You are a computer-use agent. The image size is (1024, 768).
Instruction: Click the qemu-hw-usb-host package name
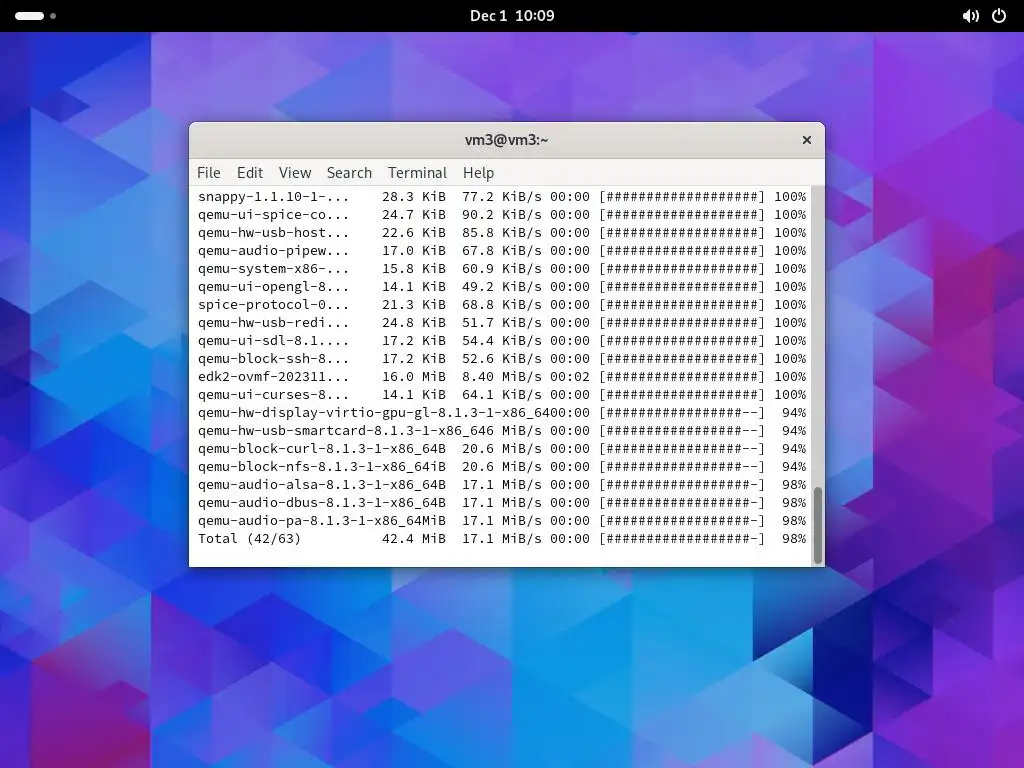point(273,232)
